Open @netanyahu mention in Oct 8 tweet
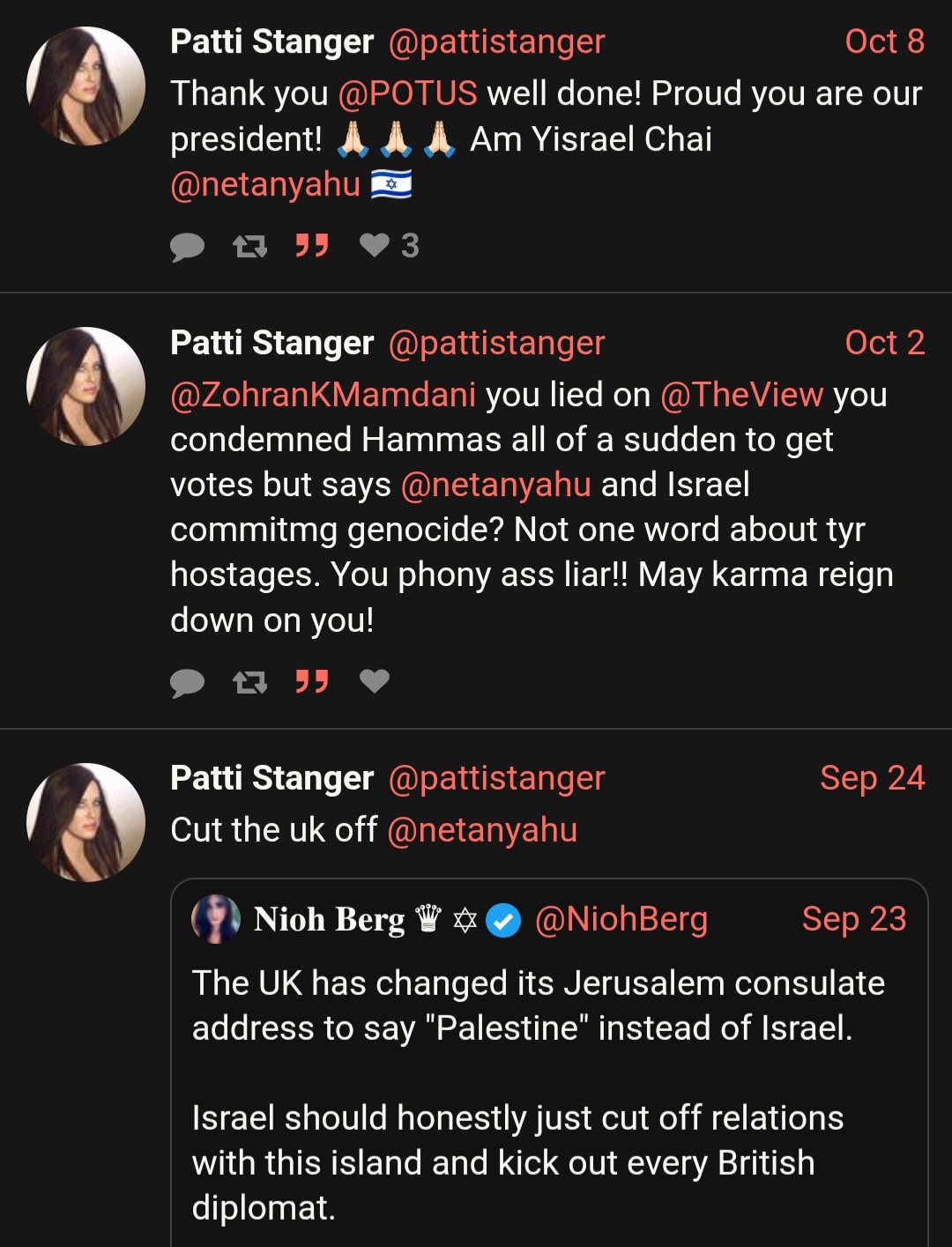Viewport: 952px width, 1247px height. tap(265, 184)
